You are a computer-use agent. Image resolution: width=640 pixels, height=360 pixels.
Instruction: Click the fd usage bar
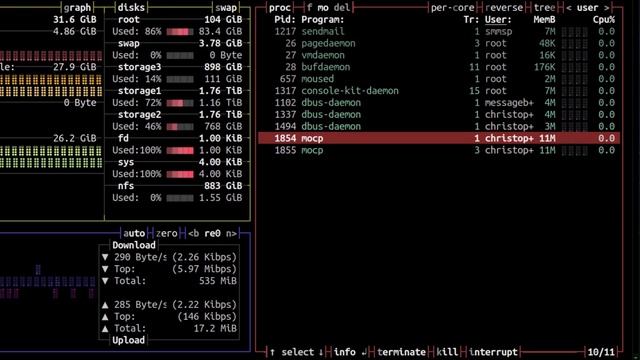(x=180, y=150)
